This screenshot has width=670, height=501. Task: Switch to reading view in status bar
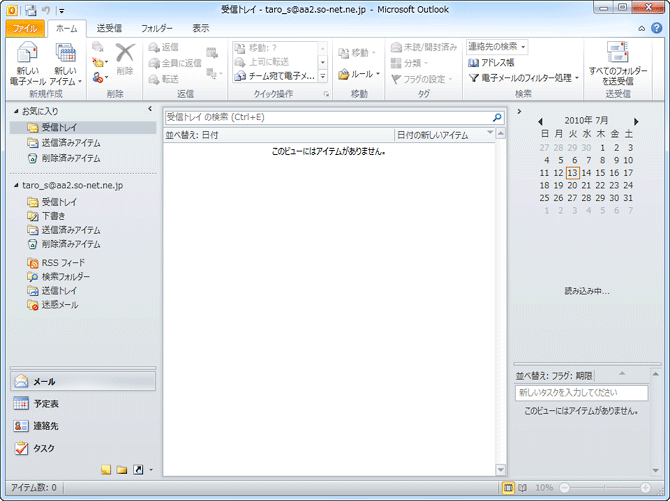click(x=521, y=487)
